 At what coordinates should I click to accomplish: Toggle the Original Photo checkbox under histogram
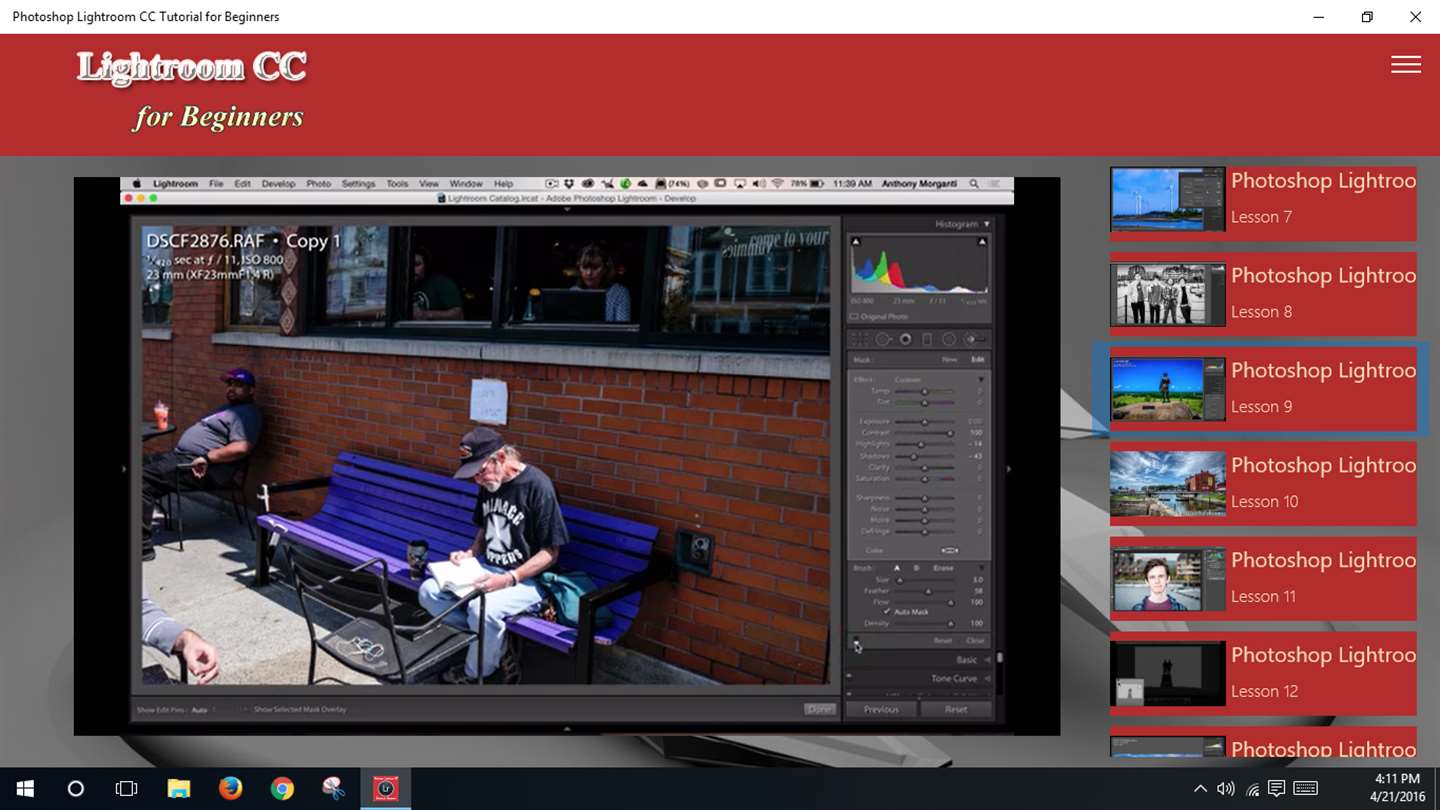pos(854,317)
